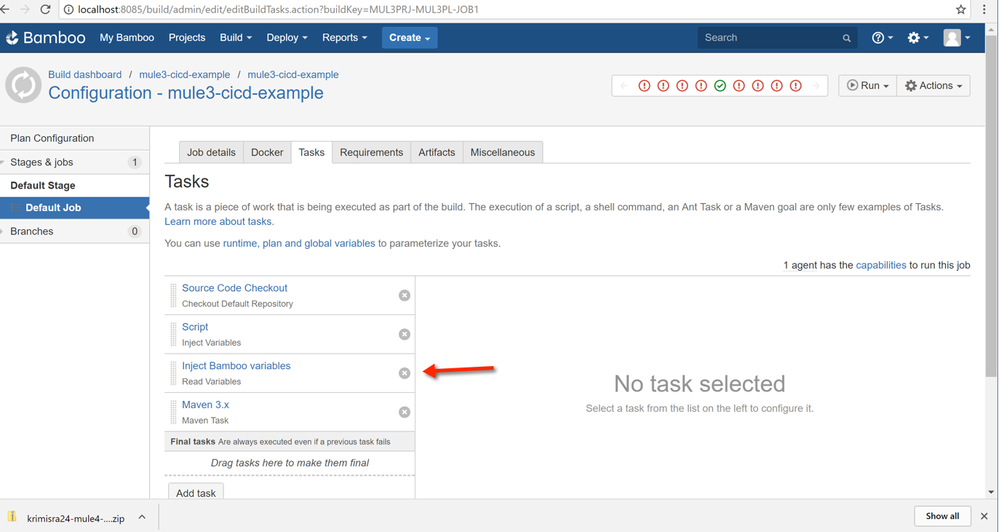Image resolution: width=999 pixels, height=532 pixels.
Task: Switch to the Job details tab
Action: tap(211, 152)
